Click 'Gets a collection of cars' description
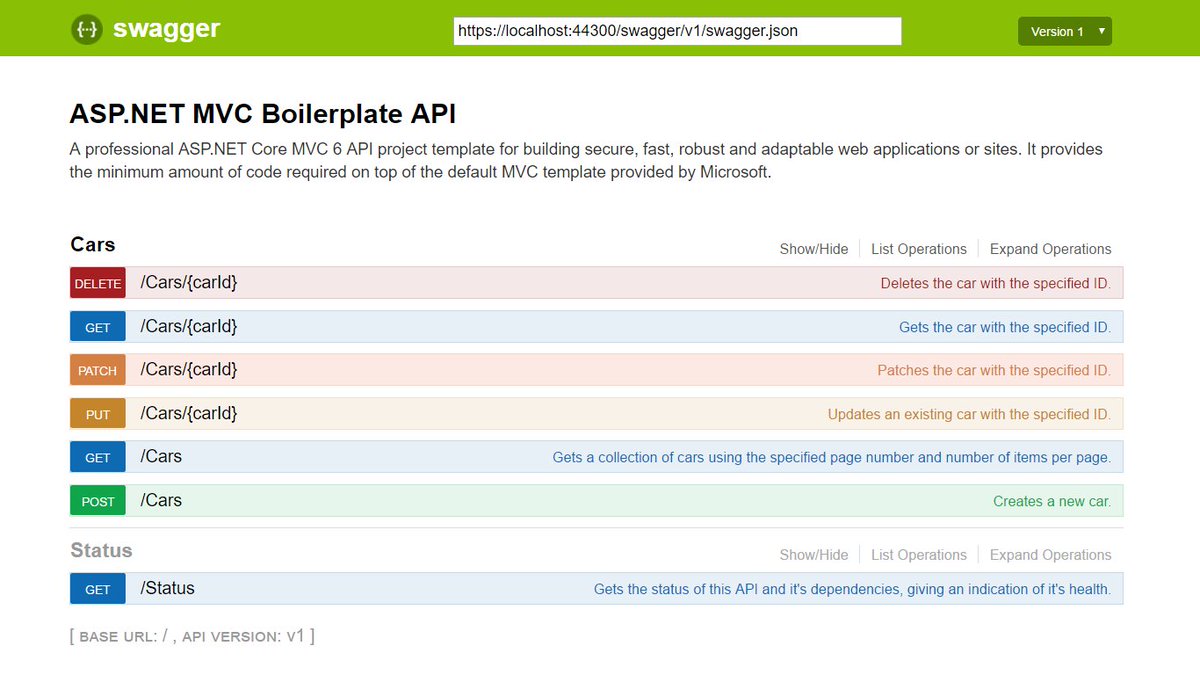The width and height of the screenshot is (1200, 675). pyautogui.click(x=832, y=457)
